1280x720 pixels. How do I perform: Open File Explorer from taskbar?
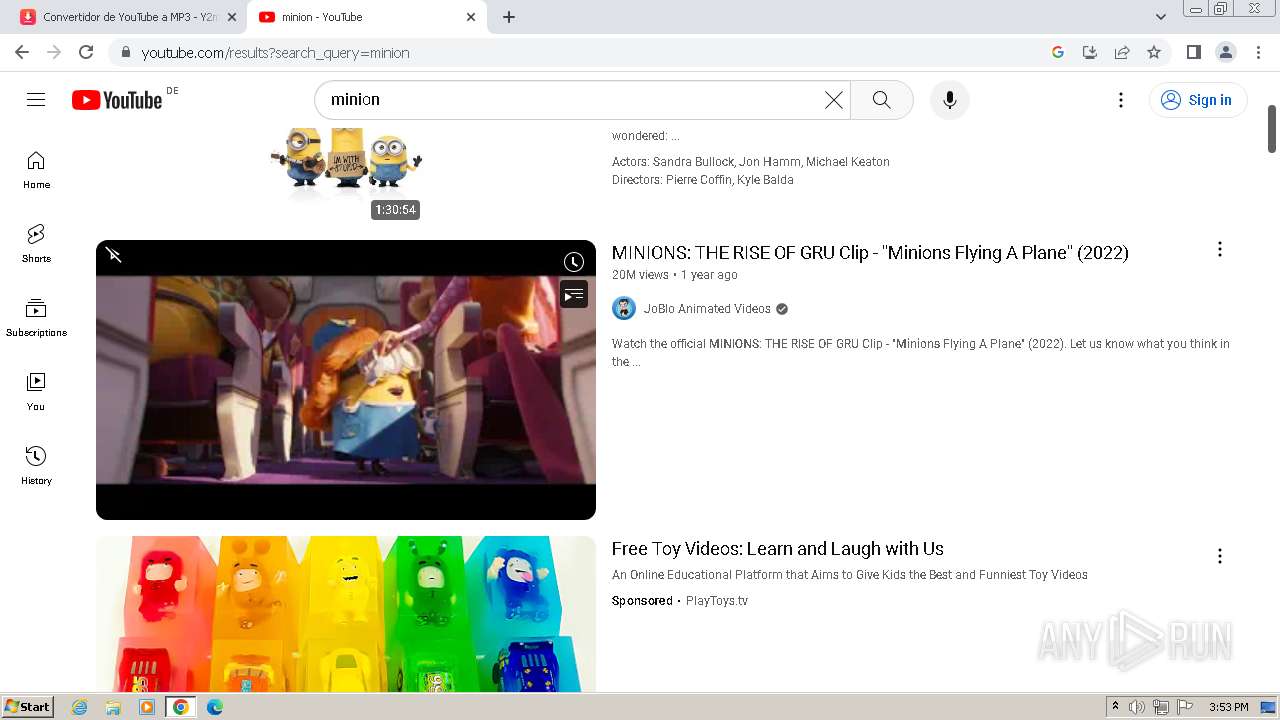113,707
